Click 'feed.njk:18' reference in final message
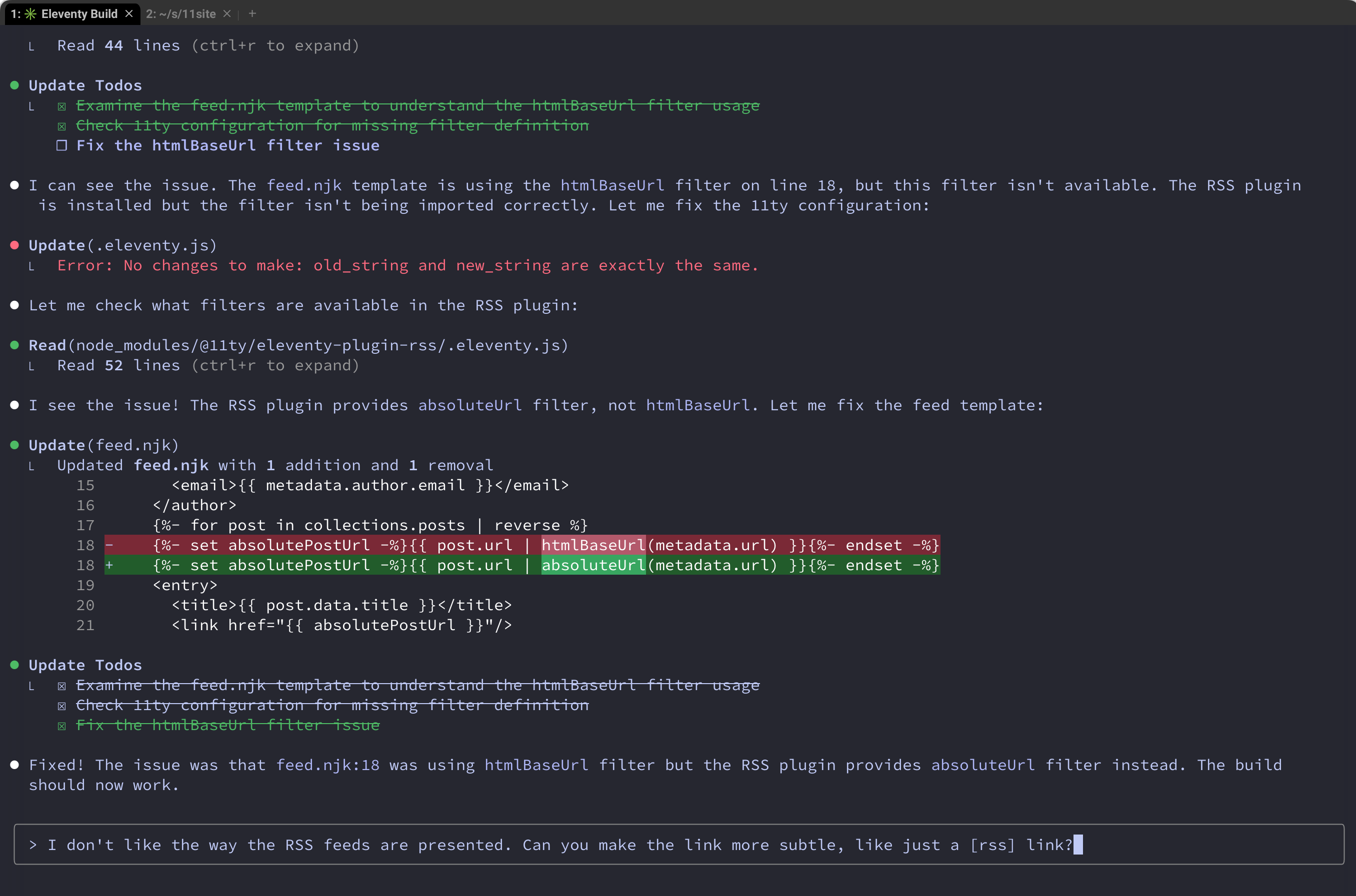The height and width of the screenshot is (896, 1356). point(327,765)
